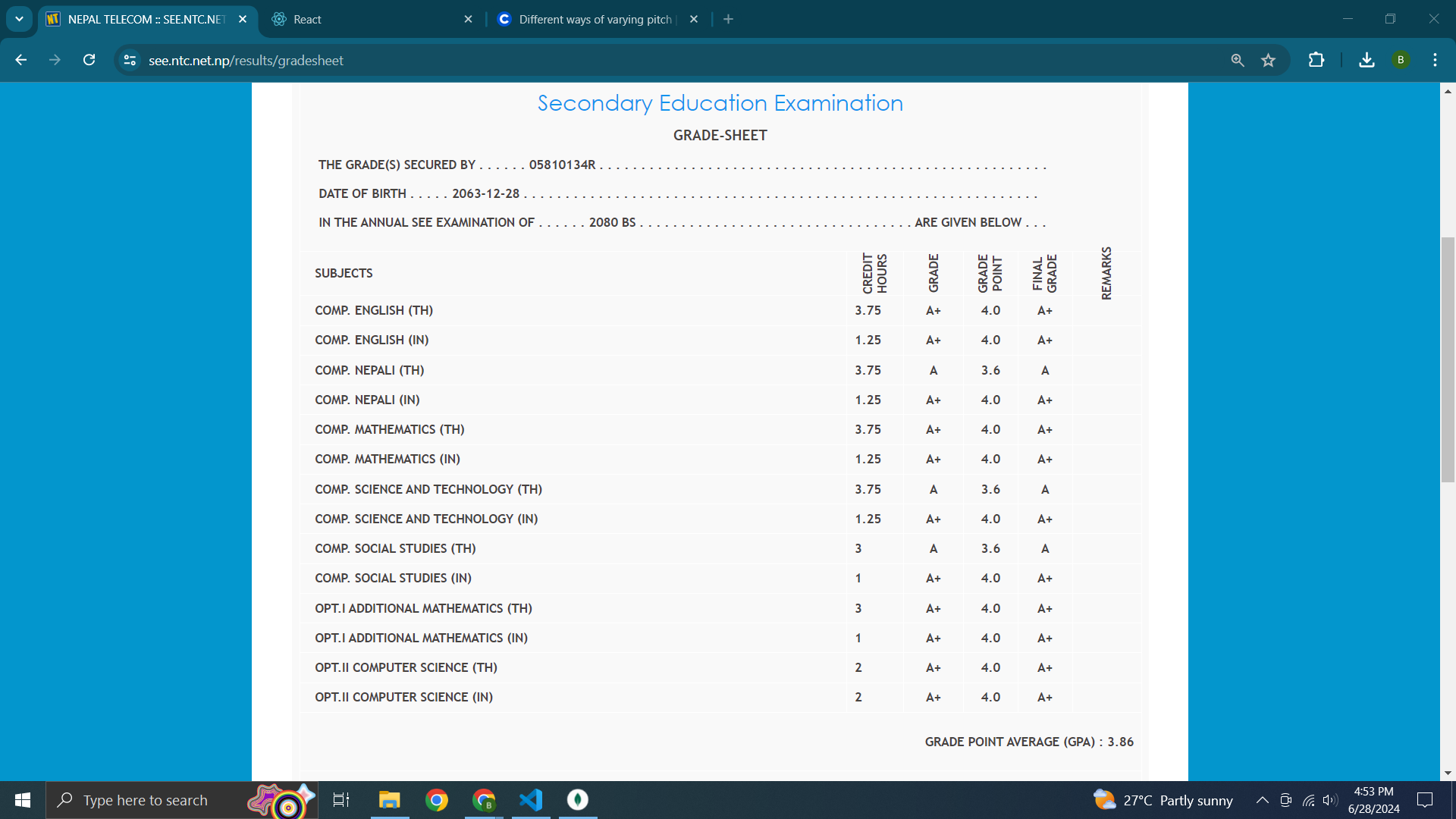
Task: Open a new tab with plus button
Action: point(728,19)
